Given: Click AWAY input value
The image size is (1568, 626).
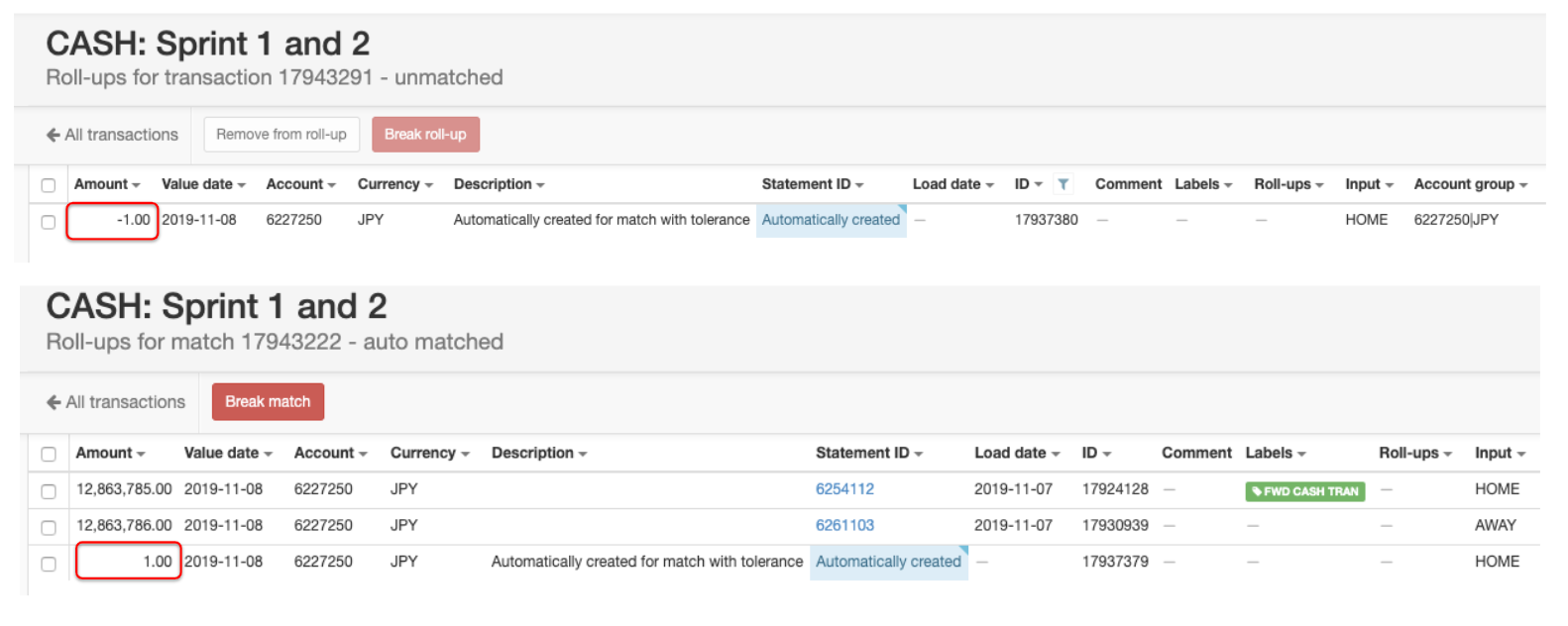Looking at the screenshot, I should (1495, 526).
